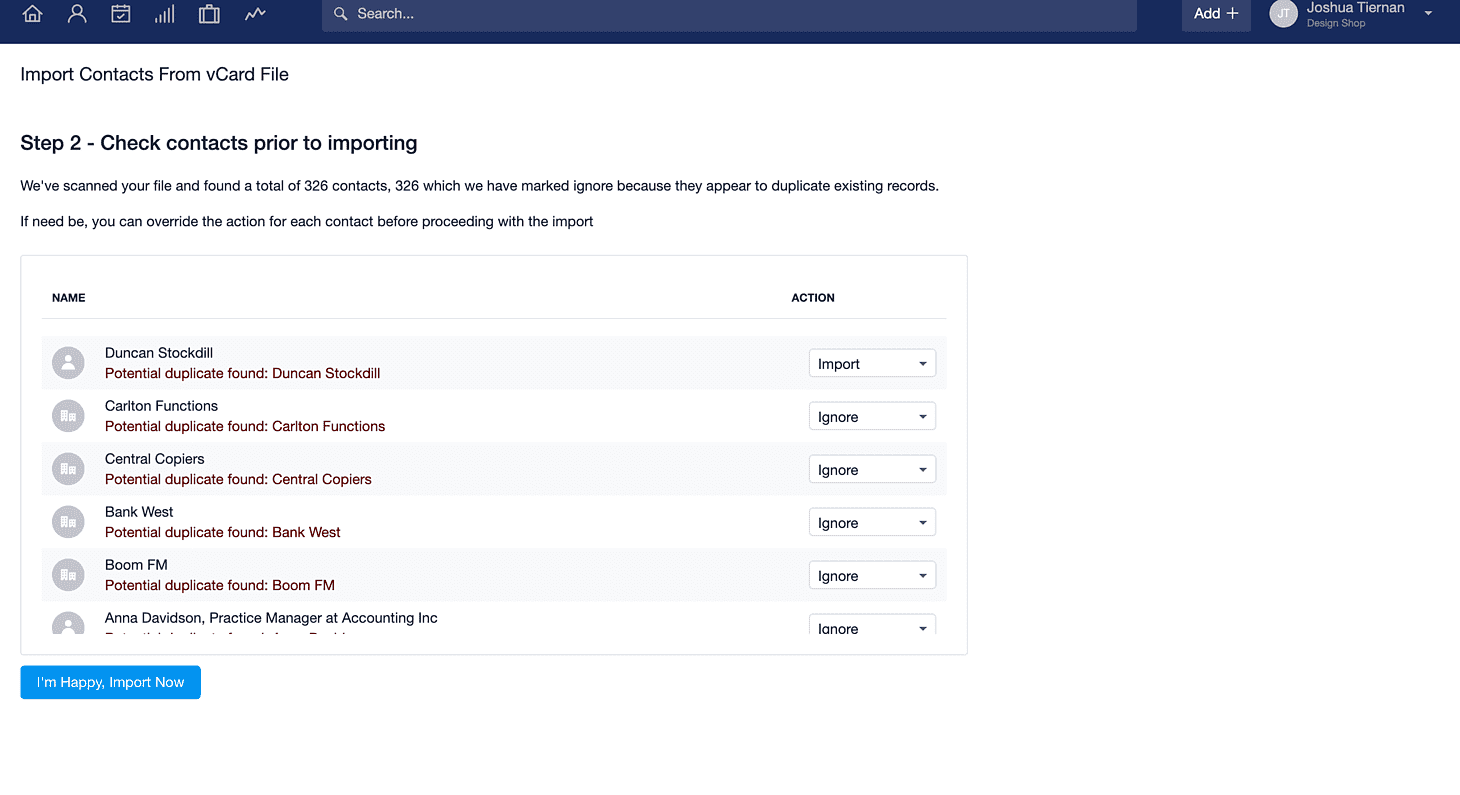Open action dropdown for Anna Davidson

coord(872,625)
